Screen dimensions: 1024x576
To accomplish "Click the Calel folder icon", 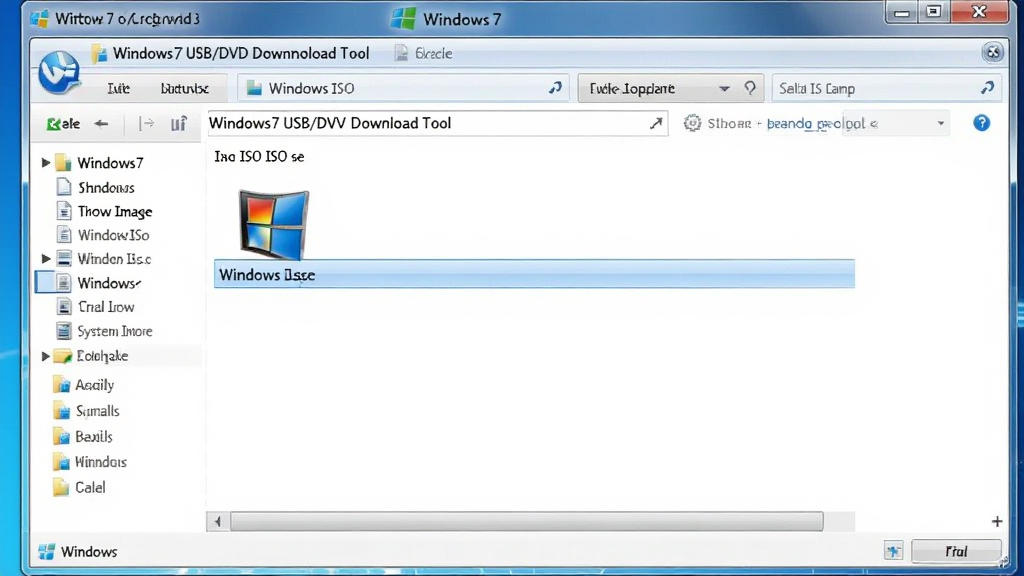I will [x=61, y=487].
